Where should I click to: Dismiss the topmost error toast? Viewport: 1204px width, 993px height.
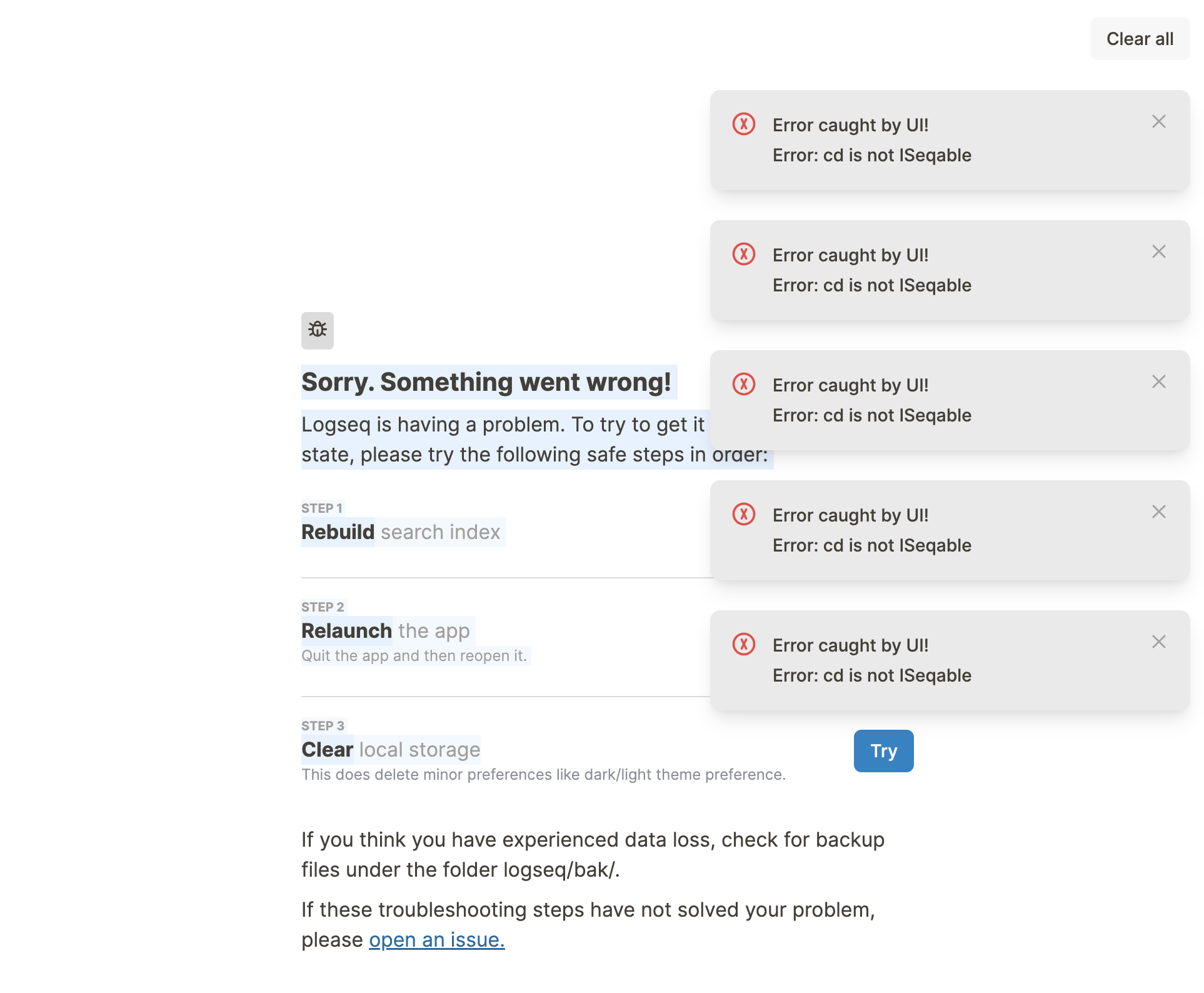[x=1159, y=121]
